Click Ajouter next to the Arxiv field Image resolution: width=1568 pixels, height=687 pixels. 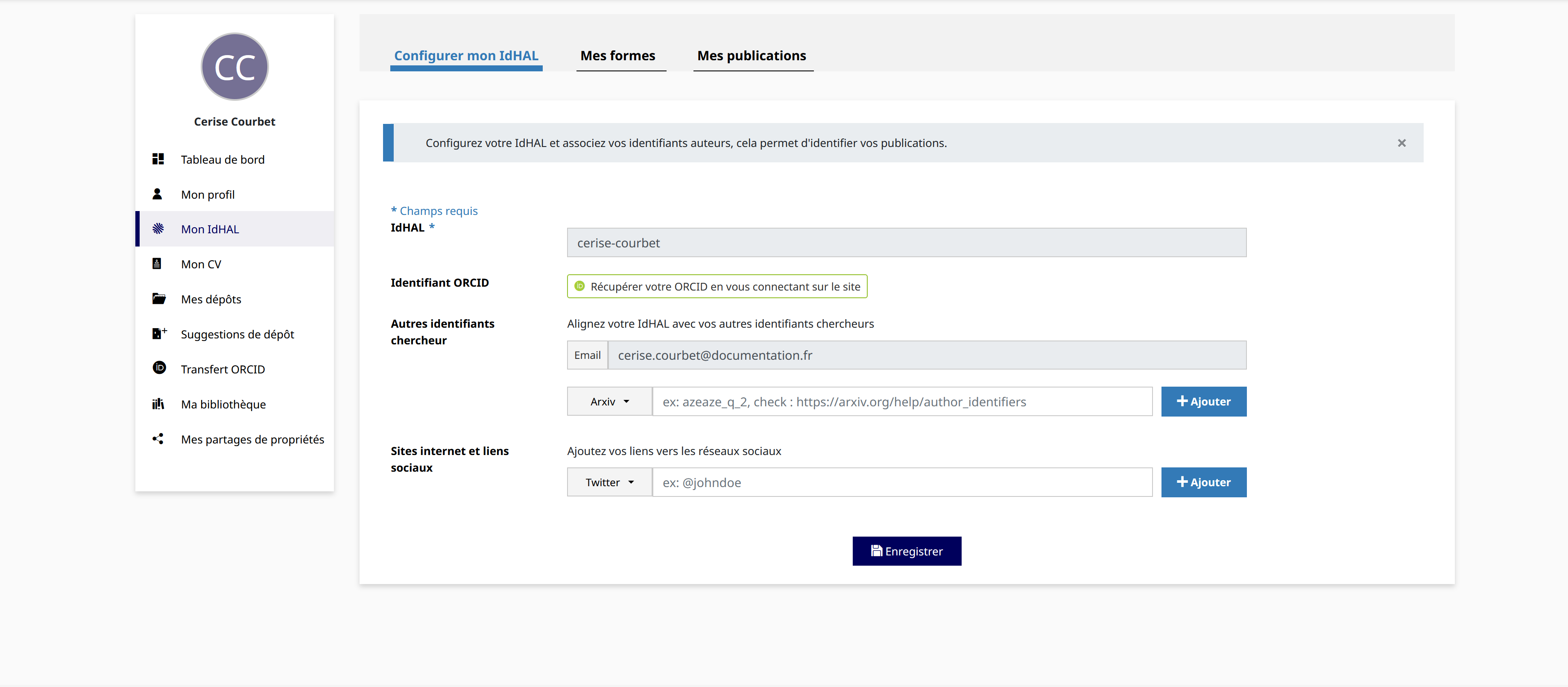[1203, 401]
